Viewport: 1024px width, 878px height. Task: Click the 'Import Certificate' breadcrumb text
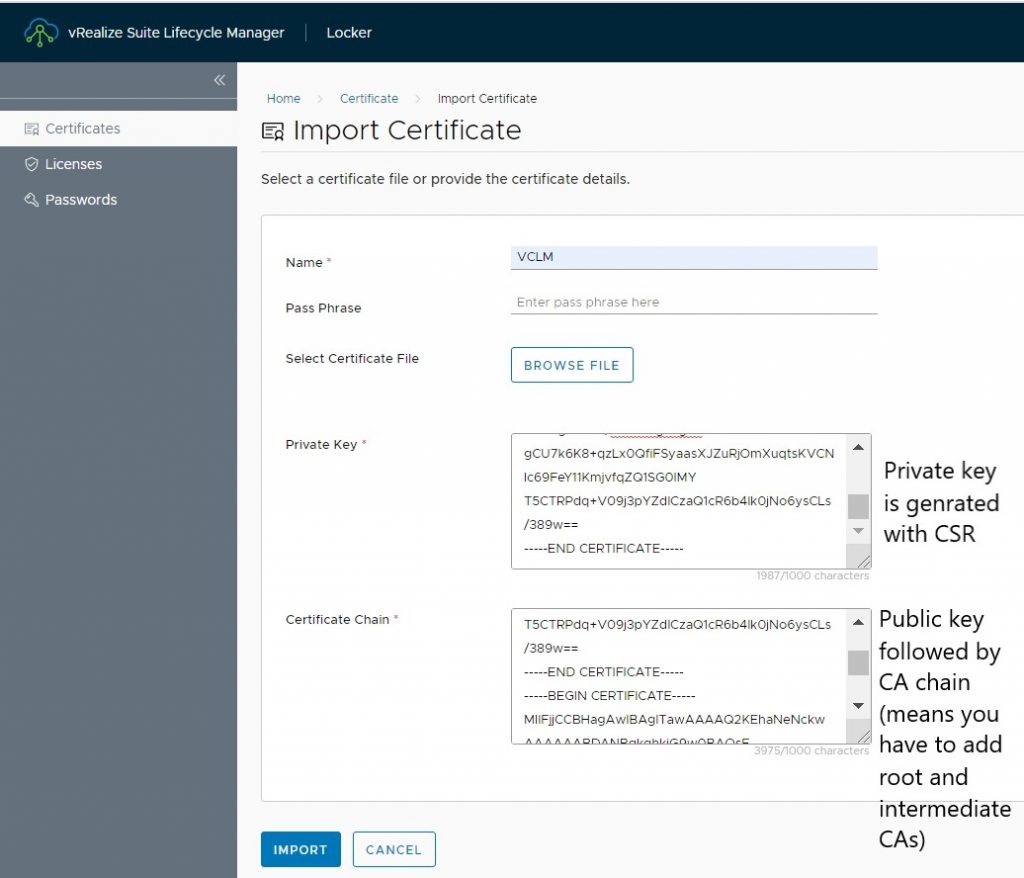click(x=487, y=99)
